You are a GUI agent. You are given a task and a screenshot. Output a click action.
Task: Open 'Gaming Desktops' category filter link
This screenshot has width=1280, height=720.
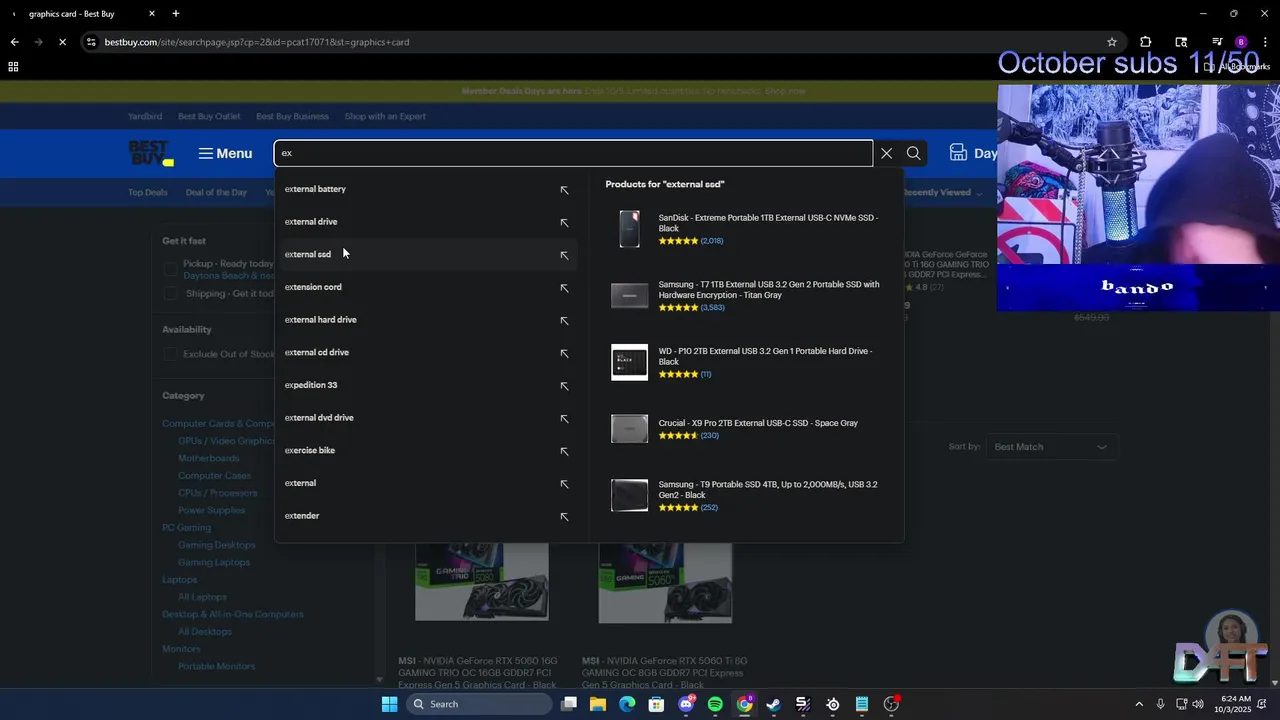coord(217,545)
